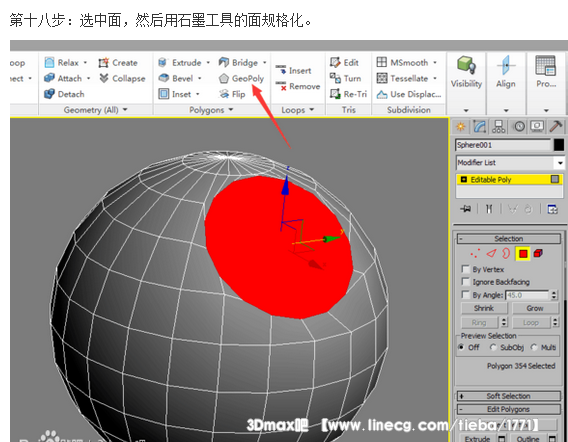Click the Loop selection button
Screen dimensions: 568x442
pos(531,322)
